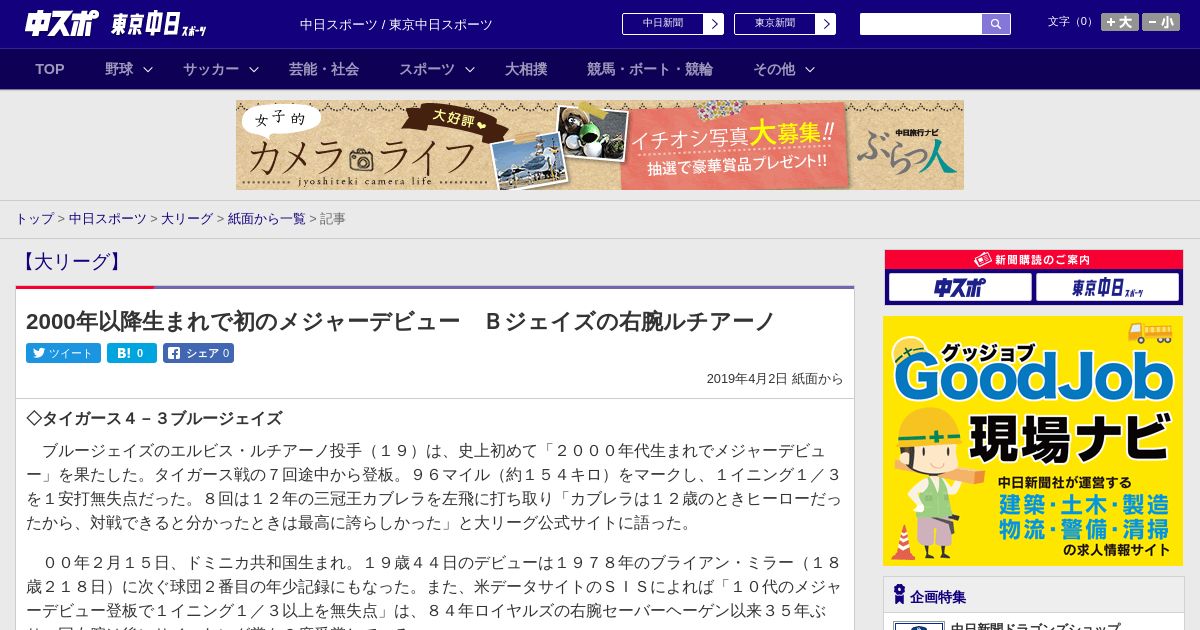Click the 中スポ subscription box in the sidebar

[x=960, y=287]
